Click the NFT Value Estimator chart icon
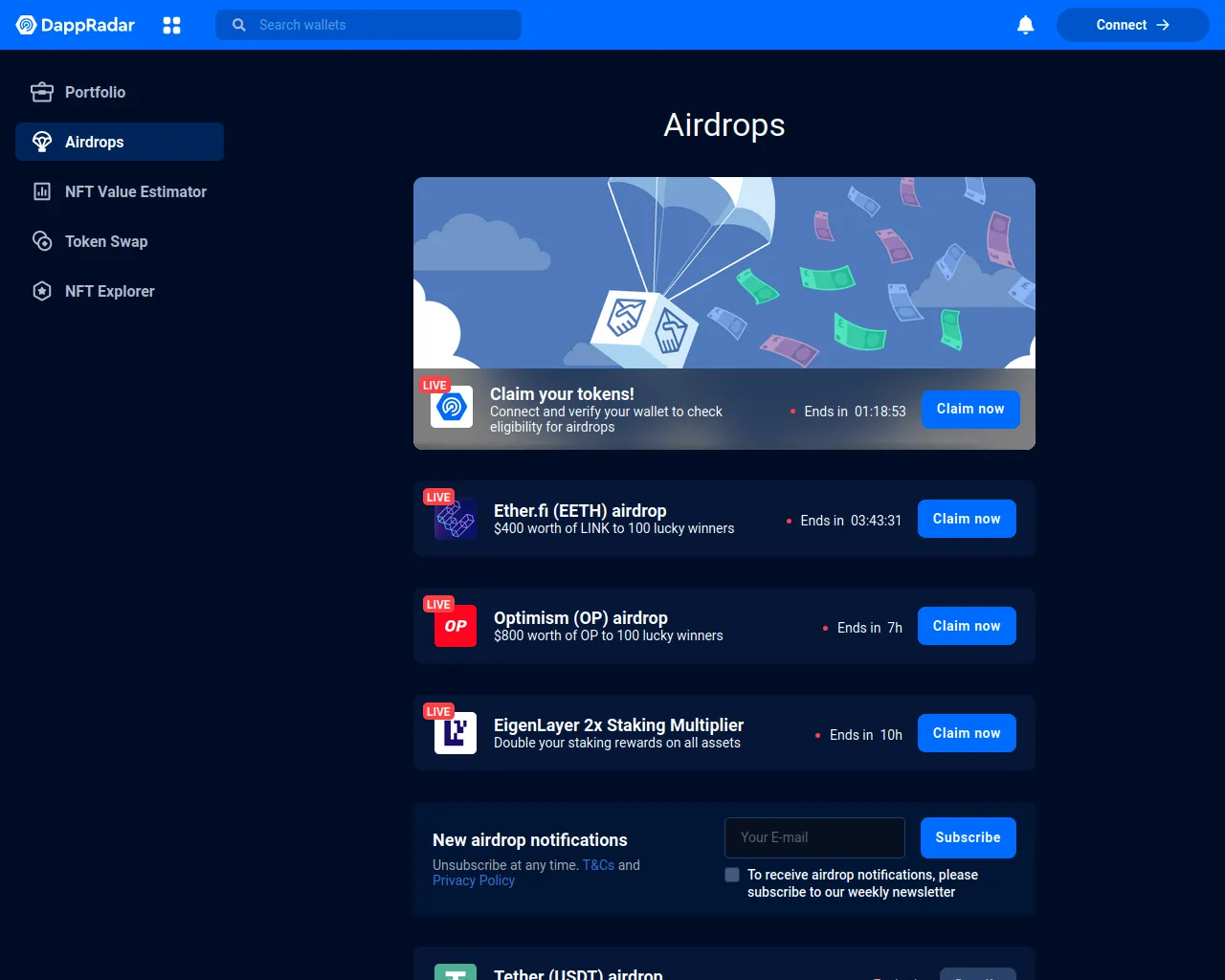The height and width of the screenshot is (980, 1225). point(42,191)
